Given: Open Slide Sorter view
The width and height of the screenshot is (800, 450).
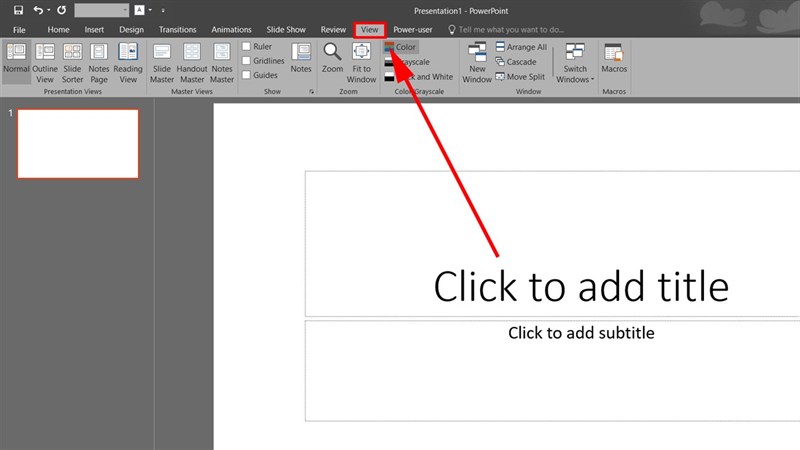Looking at the screenshot, I should [72, 63].
